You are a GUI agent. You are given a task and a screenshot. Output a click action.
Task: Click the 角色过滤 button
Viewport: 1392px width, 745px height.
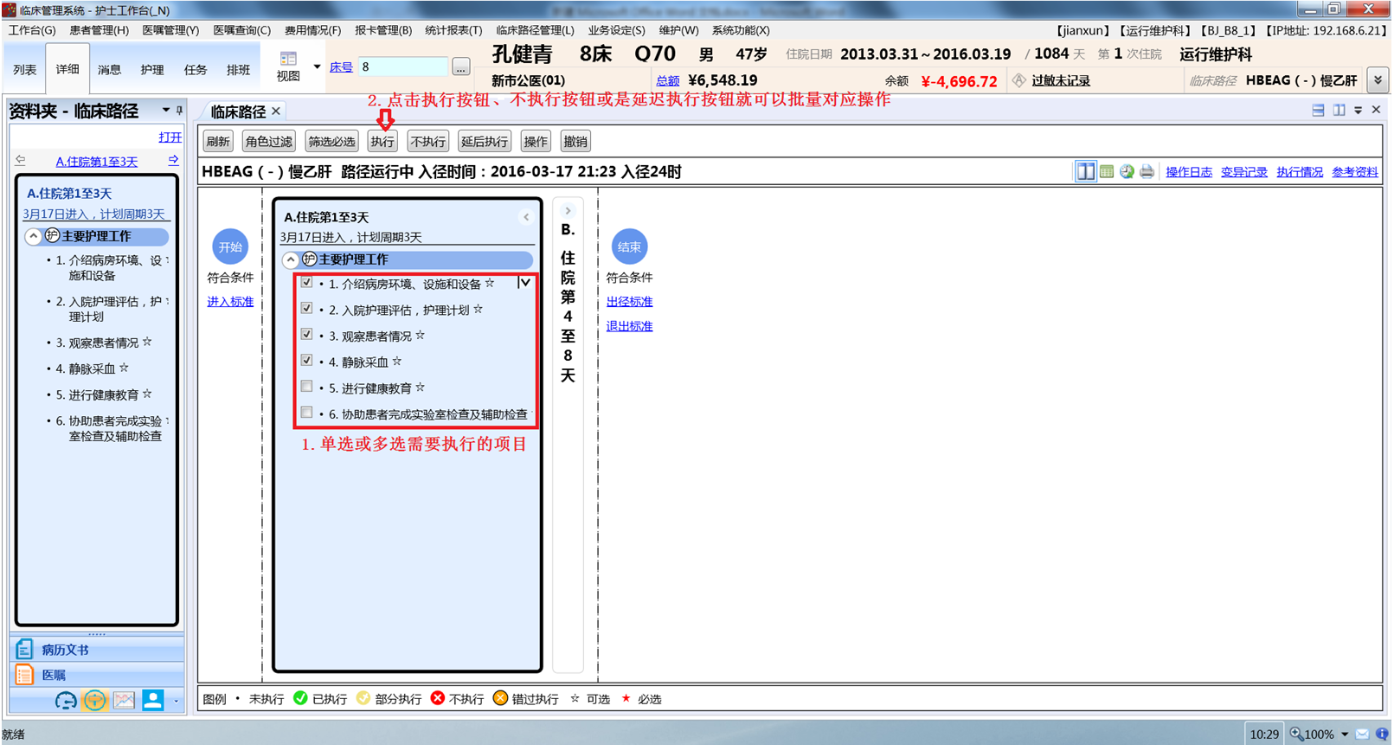[x=269, y=142]
